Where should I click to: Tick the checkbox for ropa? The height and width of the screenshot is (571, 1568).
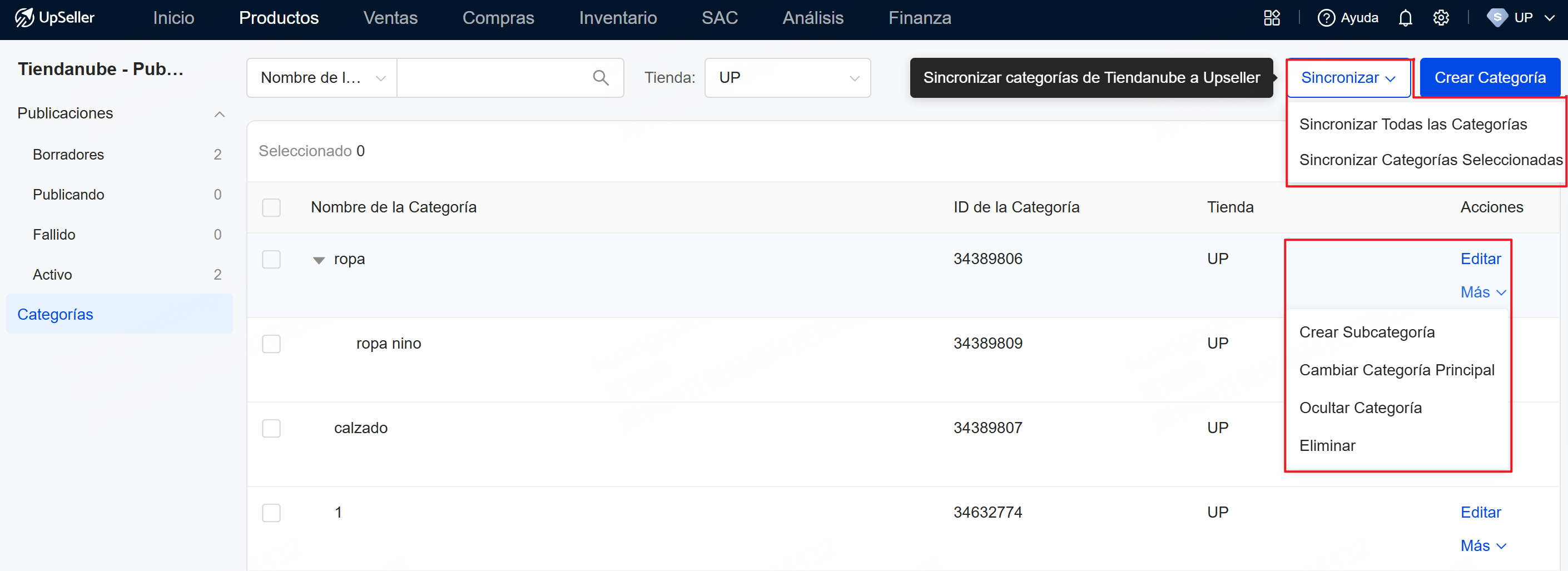click(271, 259)
